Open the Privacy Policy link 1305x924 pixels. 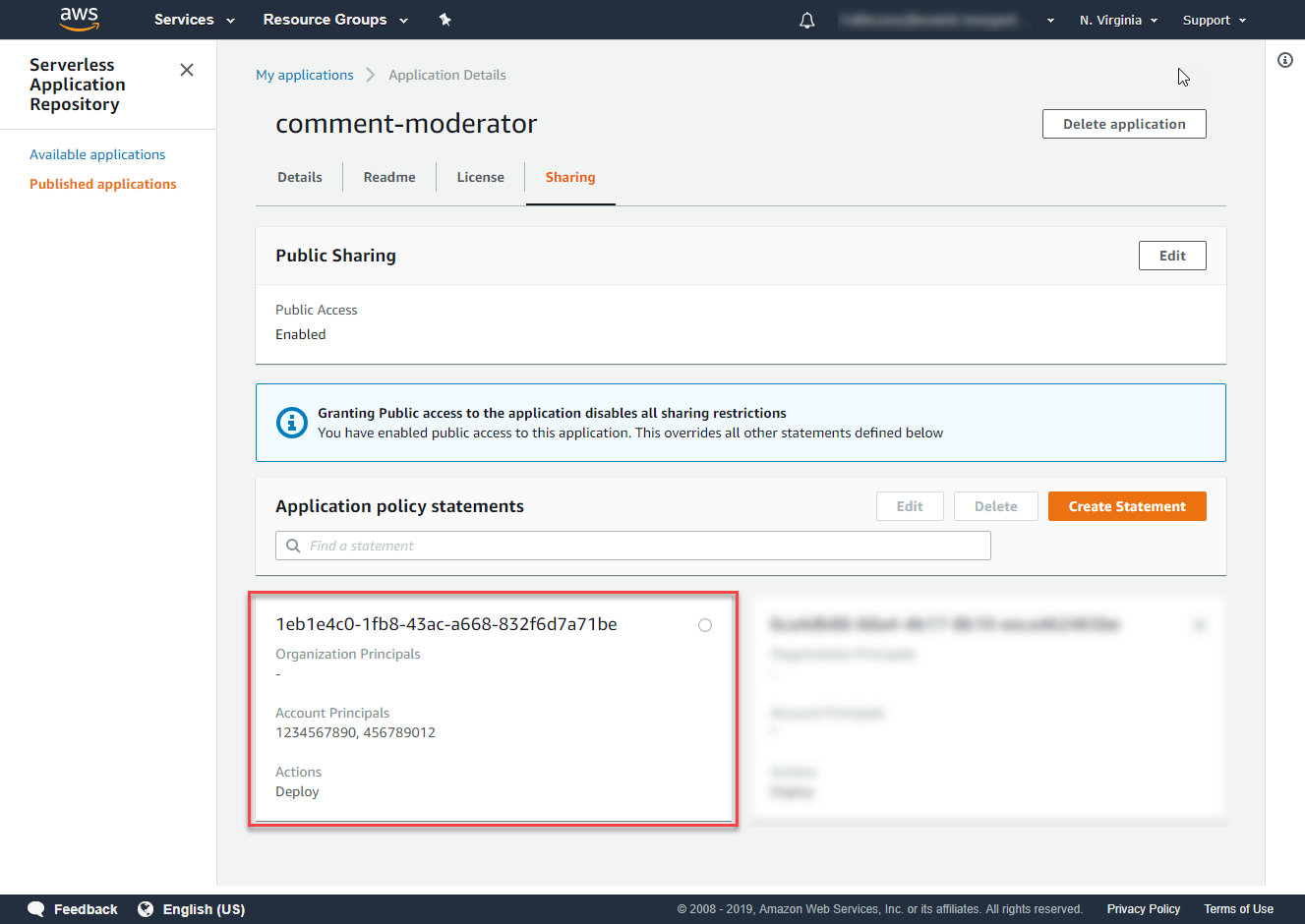[x=1144, y=909]
